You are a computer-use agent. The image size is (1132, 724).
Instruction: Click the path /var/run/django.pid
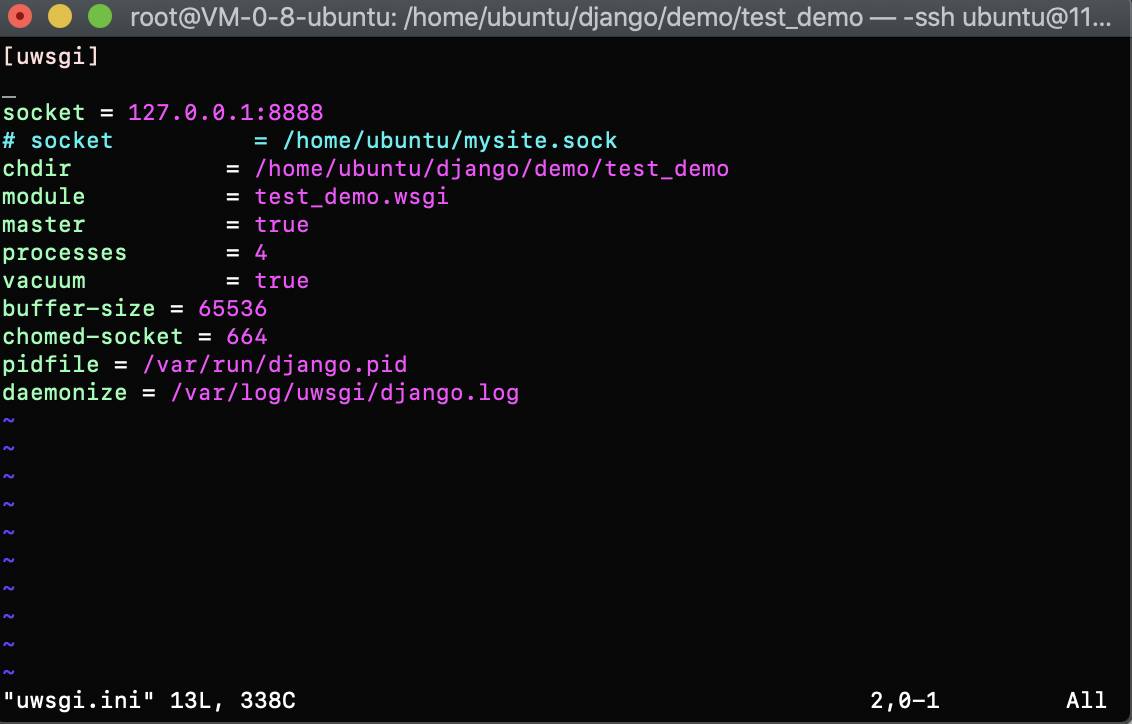click(x=275, y=365)
